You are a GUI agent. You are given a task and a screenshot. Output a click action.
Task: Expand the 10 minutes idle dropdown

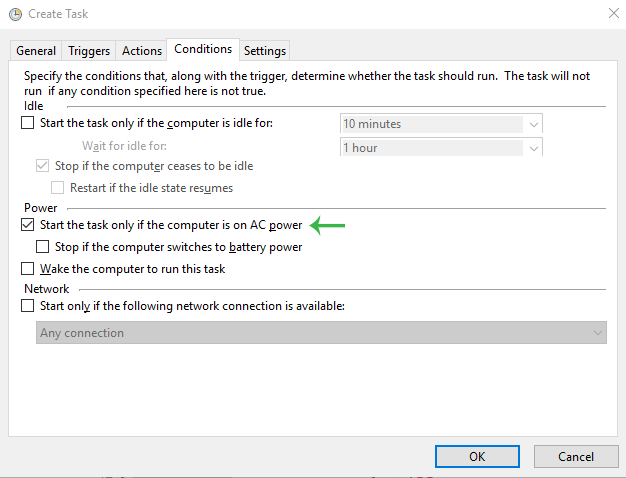point(533,124)
